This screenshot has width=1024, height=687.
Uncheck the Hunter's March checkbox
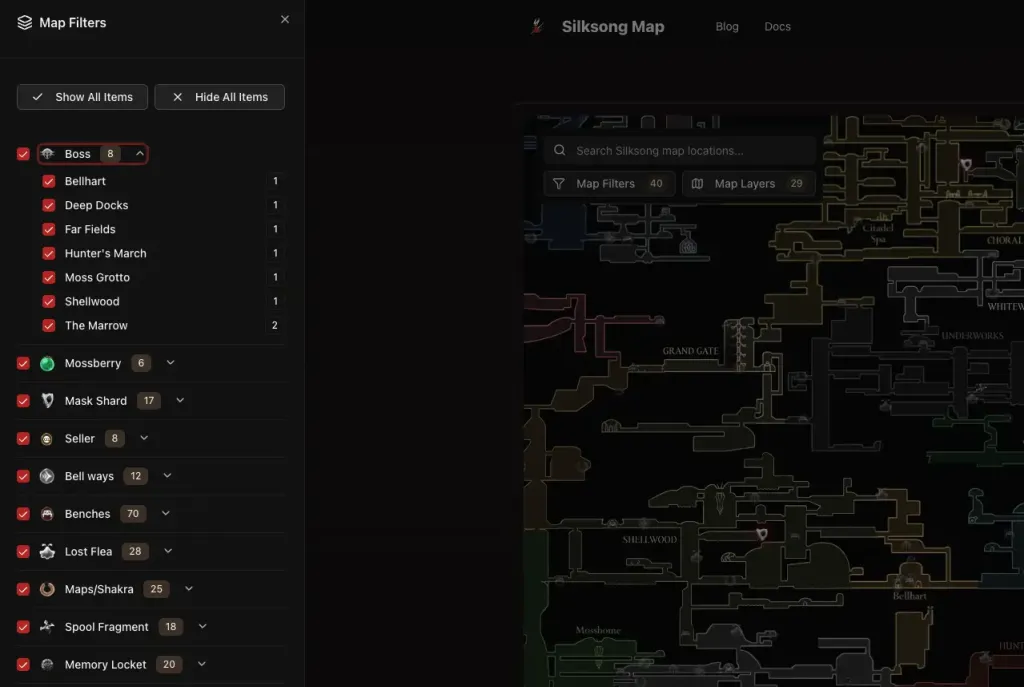[48, 253]
